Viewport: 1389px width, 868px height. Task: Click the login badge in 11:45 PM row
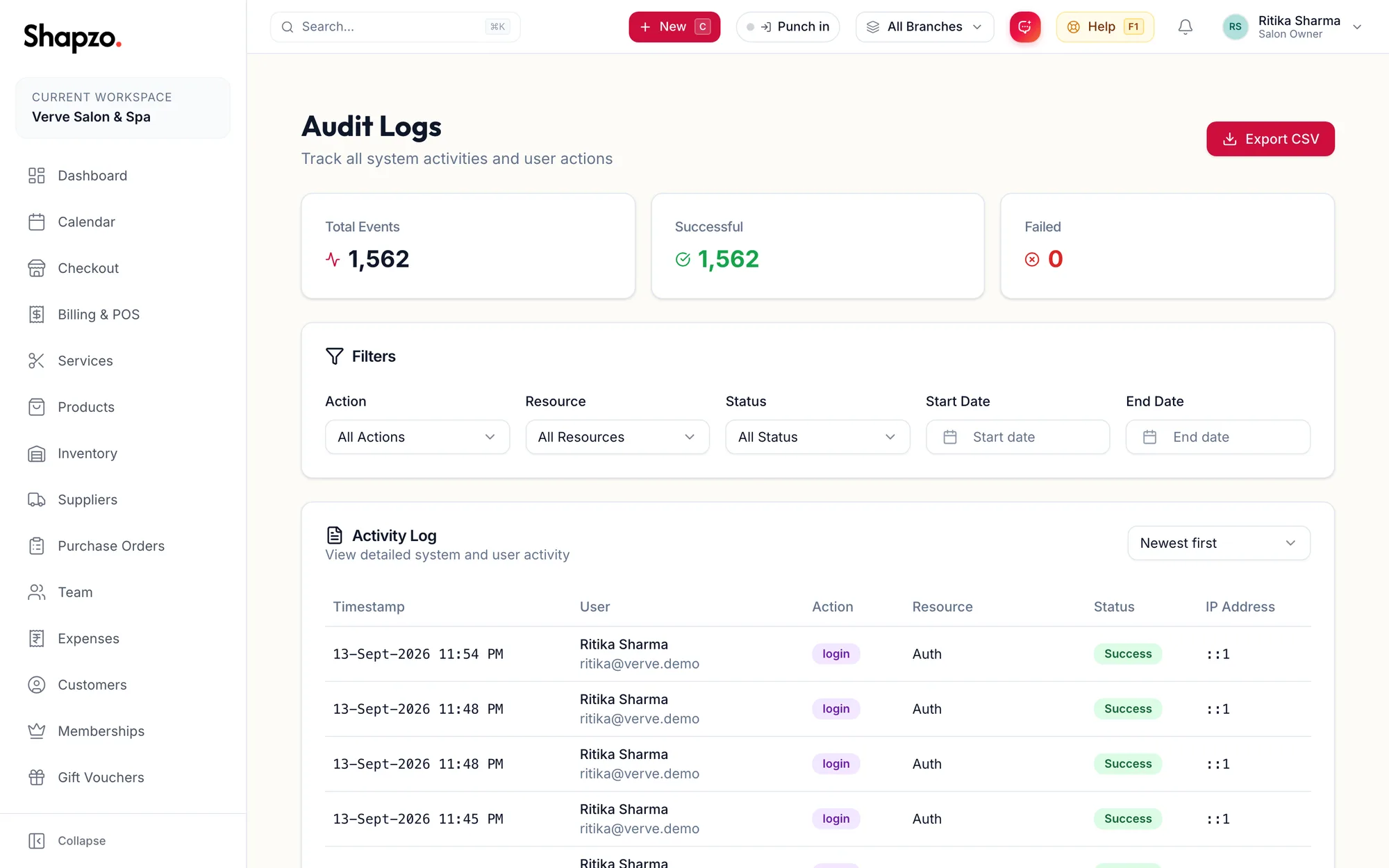coord(836,819)
